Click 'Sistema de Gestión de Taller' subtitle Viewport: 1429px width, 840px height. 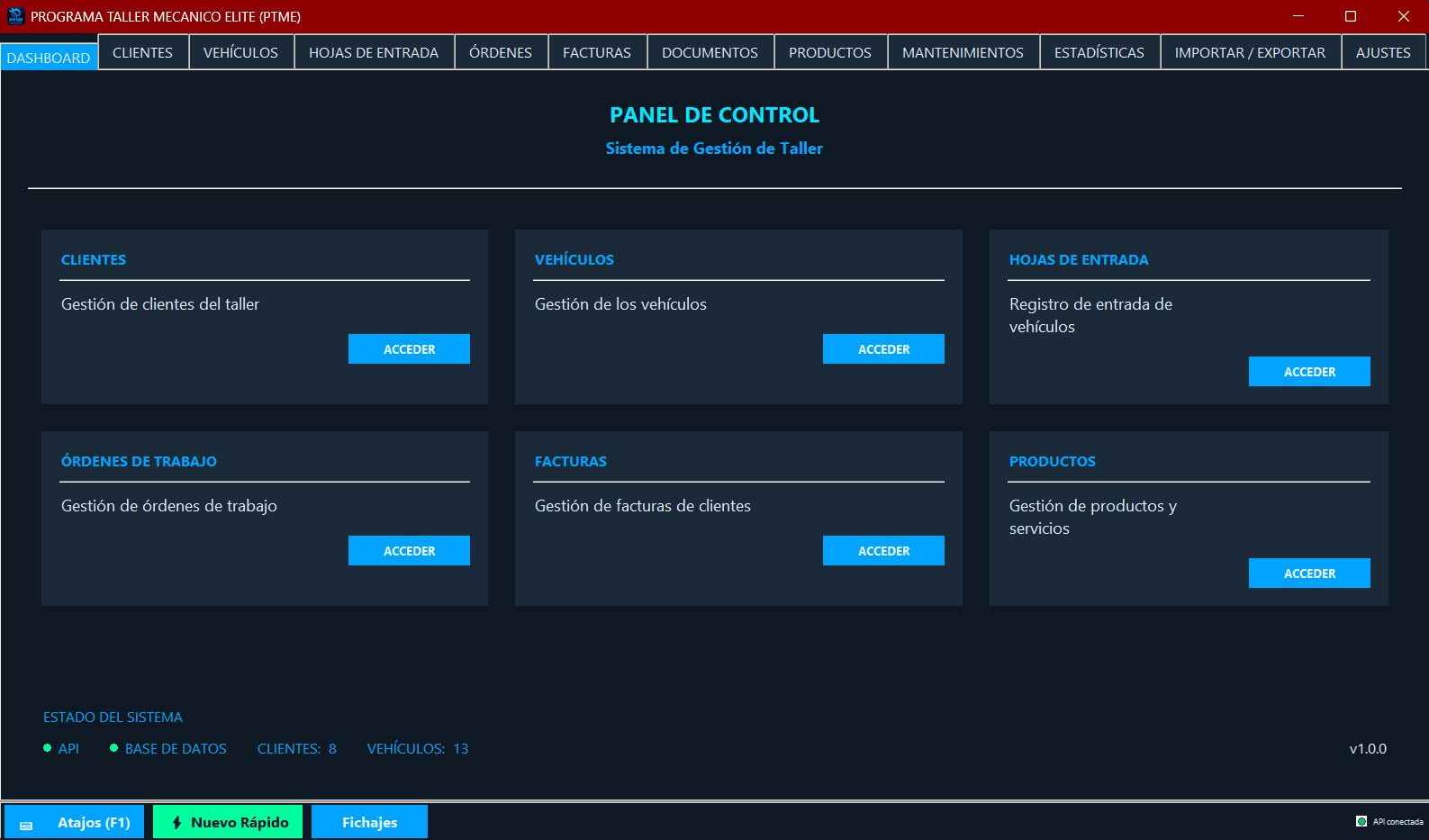pos(714,149)
